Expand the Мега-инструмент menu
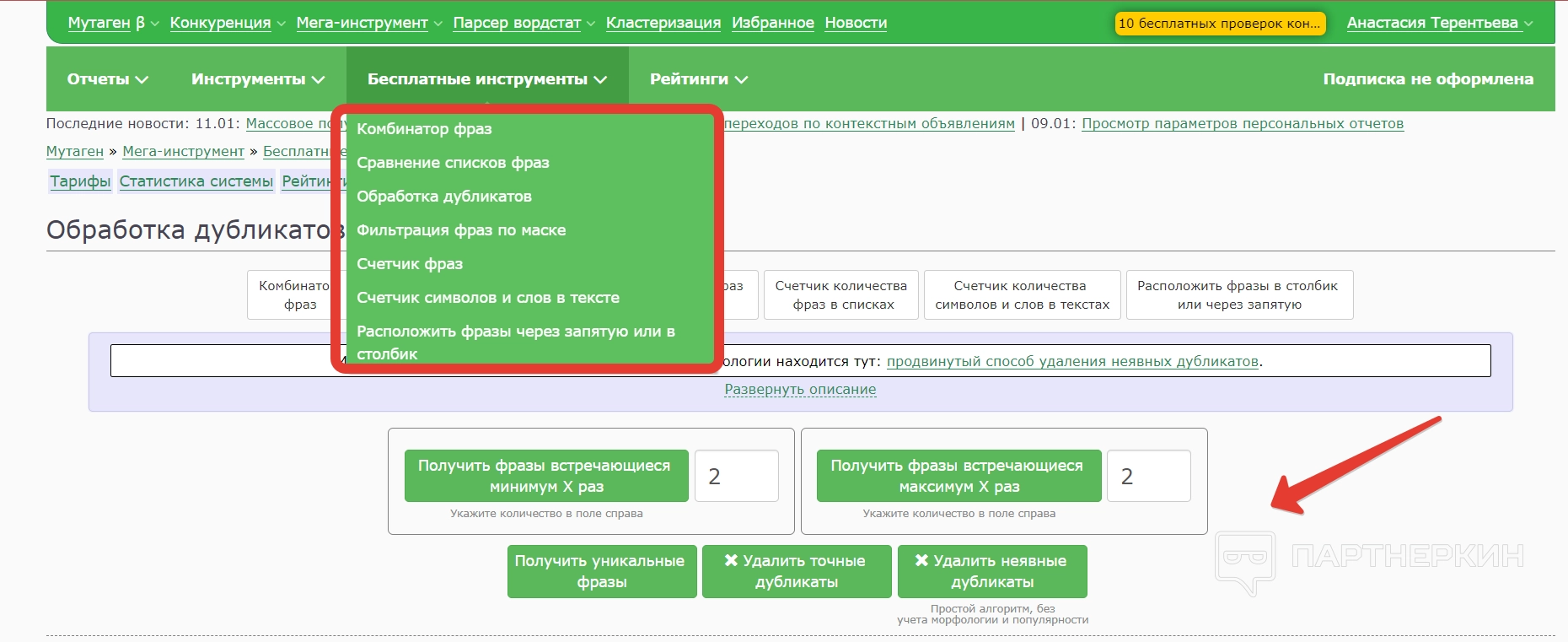 (369, 23)
